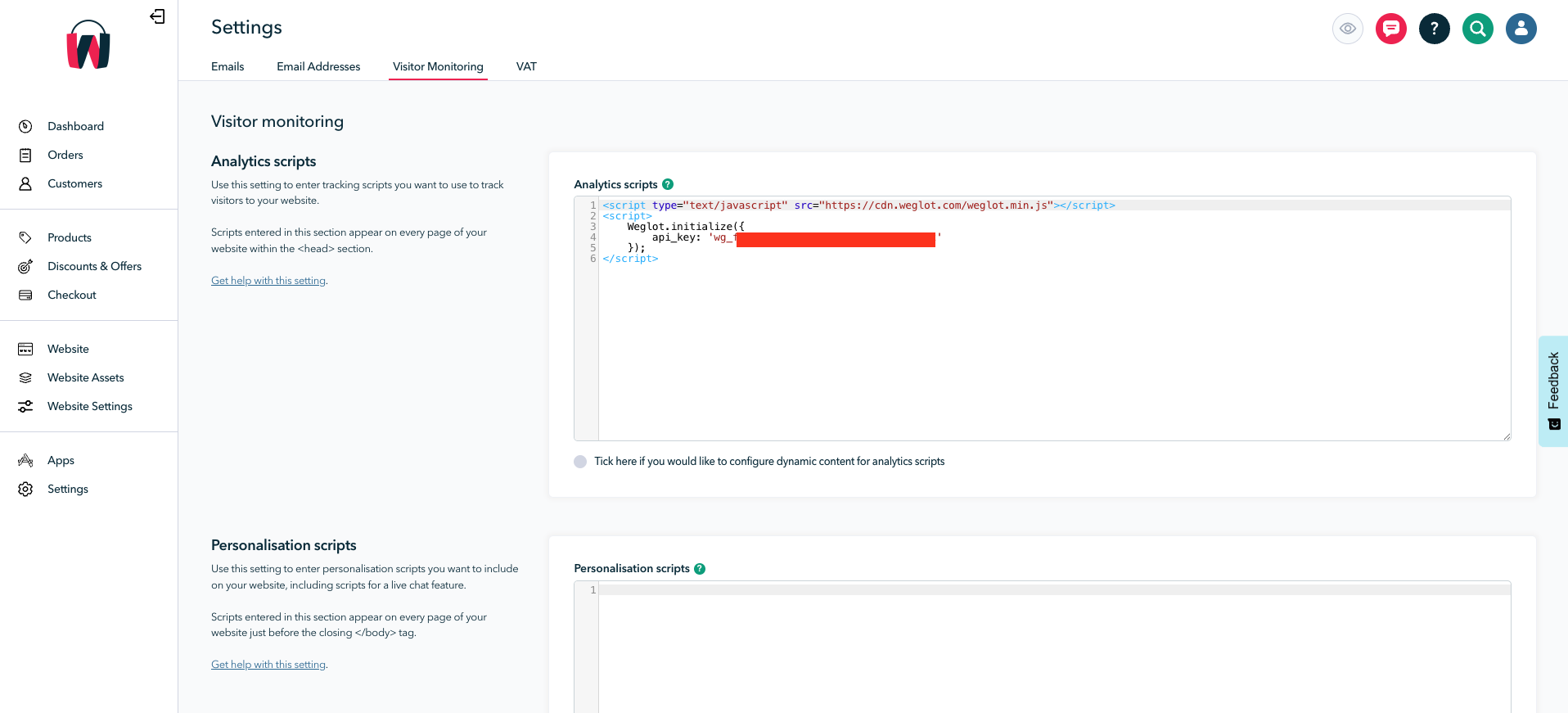The width and height of the screenshot is (1568, 713).
Task: Open Settings label in the sidebar
Action: [x=68, y=489]
